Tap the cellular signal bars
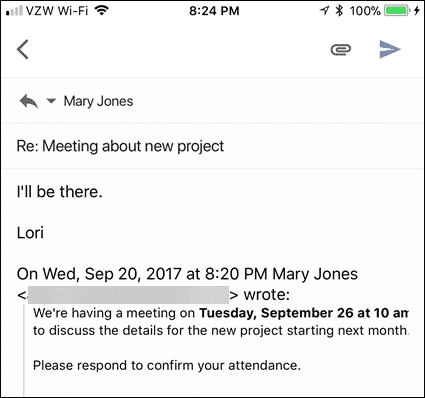The width and height of the screenshot is (425, 398). (x=14, y=11)
